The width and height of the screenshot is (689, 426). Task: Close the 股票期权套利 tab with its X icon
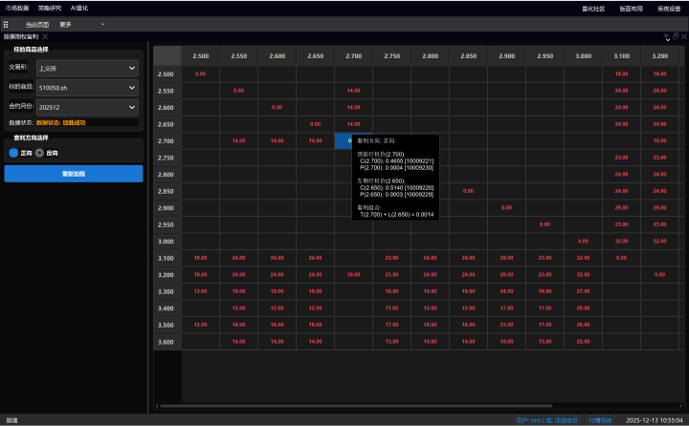click(x=45, y=36)
